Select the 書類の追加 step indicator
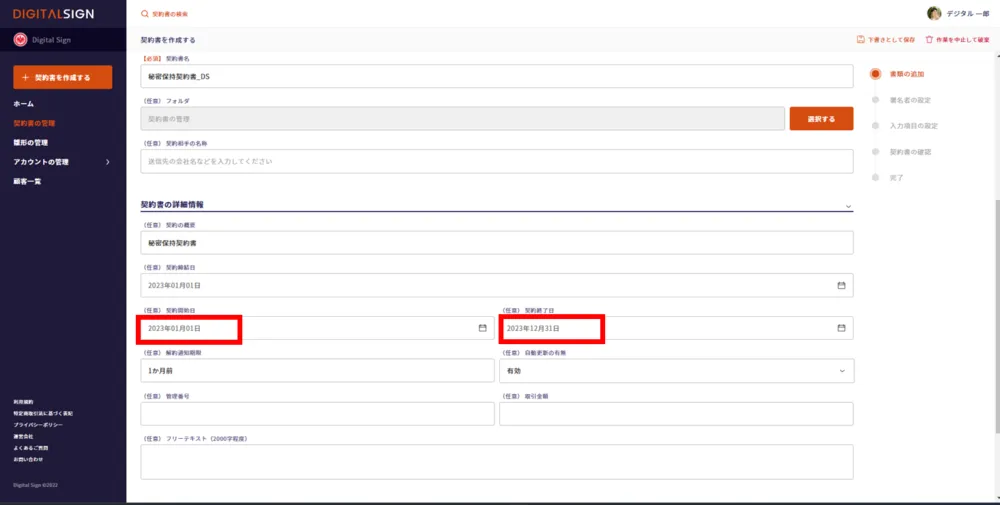The width and height of the screenshot is (1000, 505). [x=875, y=74]
